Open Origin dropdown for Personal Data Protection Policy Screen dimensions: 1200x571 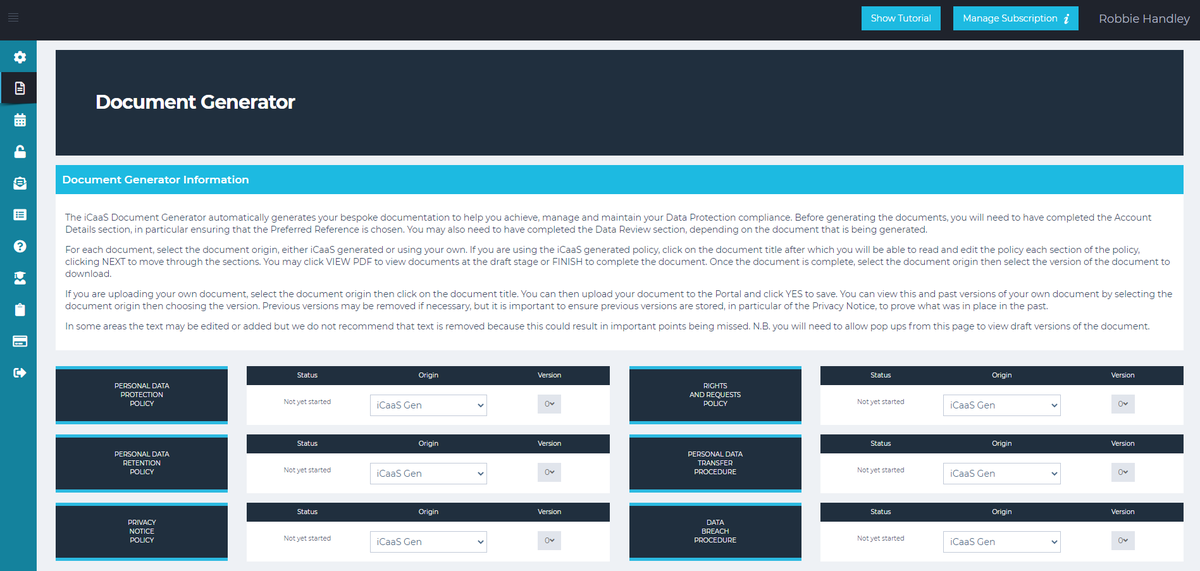(428, 405)
